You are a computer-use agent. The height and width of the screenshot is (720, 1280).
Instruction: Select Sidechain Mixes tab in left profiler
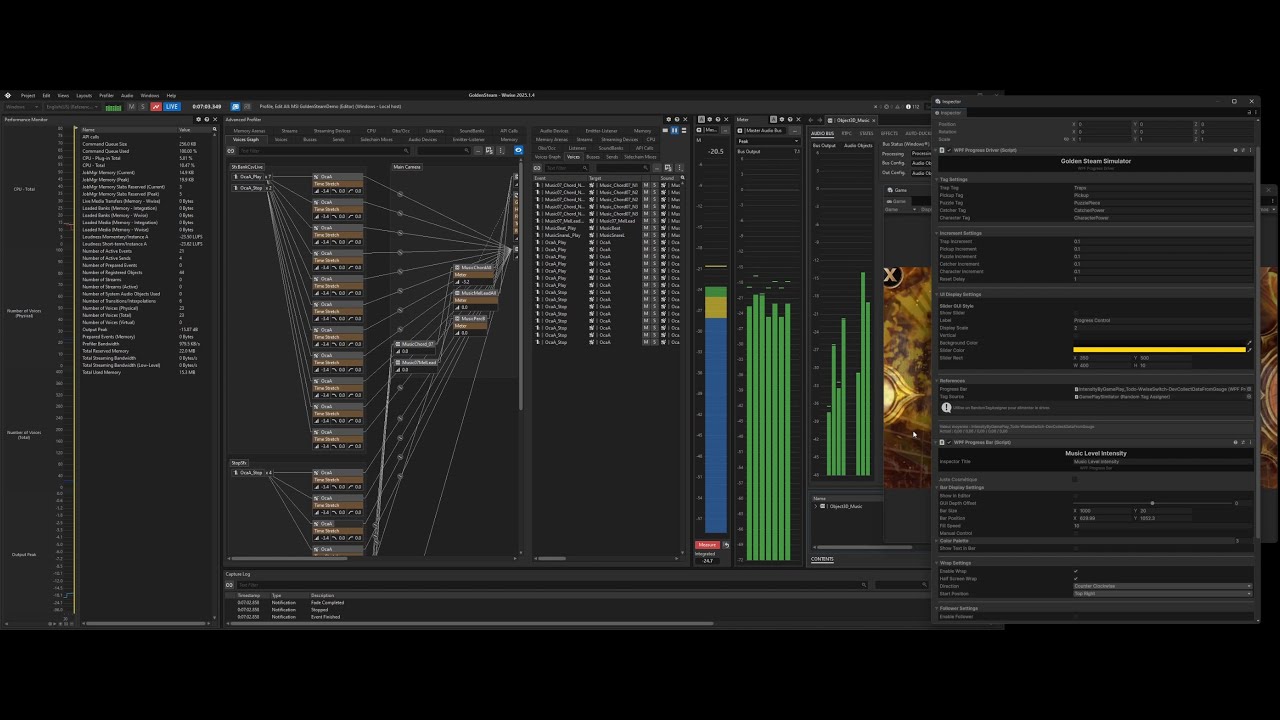pos(376,139)
